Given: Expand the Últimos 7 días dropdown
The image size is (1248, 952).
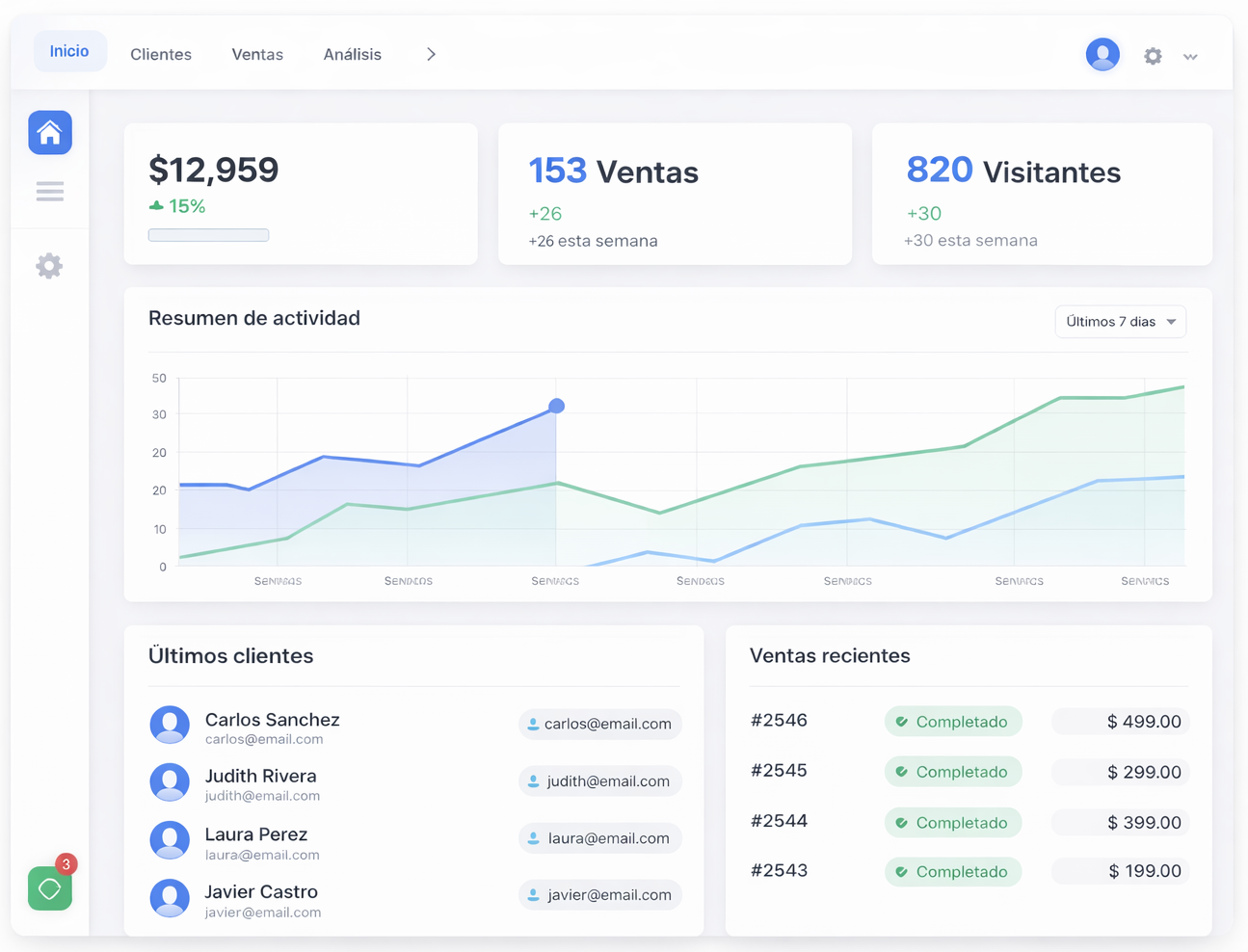Looking at the screenshot, I should [x=1120, y=322].
